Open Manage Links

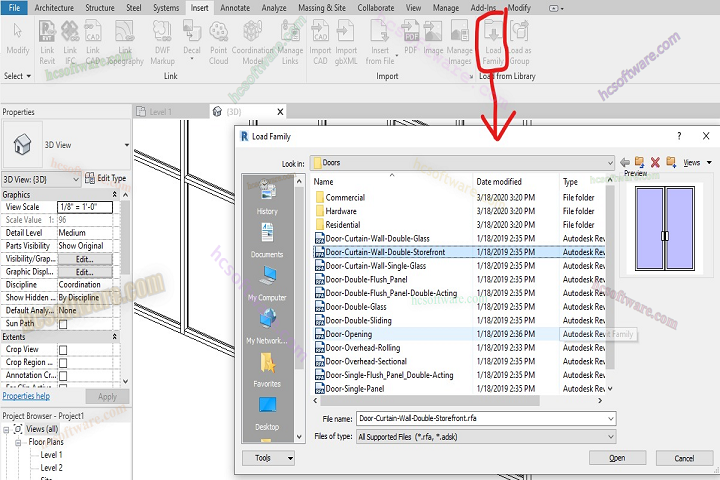[290, 42]
